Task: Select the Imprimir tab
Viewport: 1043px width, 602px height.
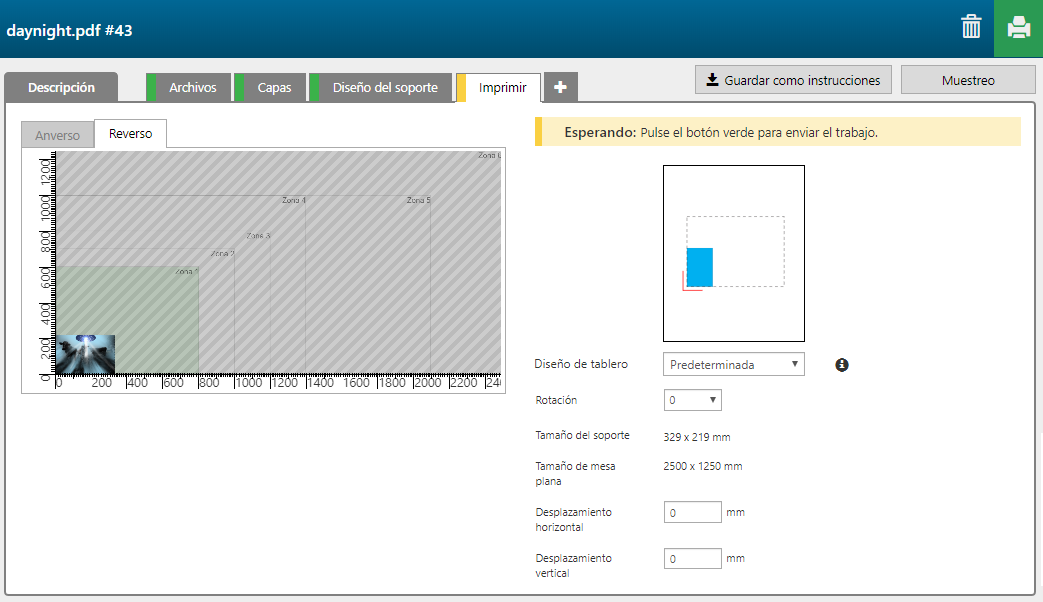Action: pos(502,88)
